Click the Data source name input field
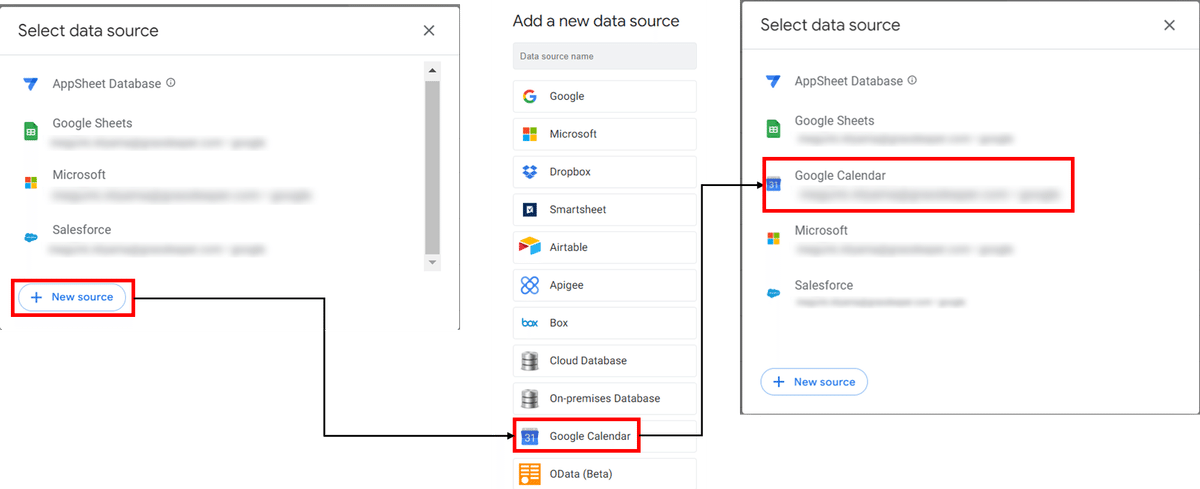The width and height of the screenshot is (1200, 489). (605, 56)
